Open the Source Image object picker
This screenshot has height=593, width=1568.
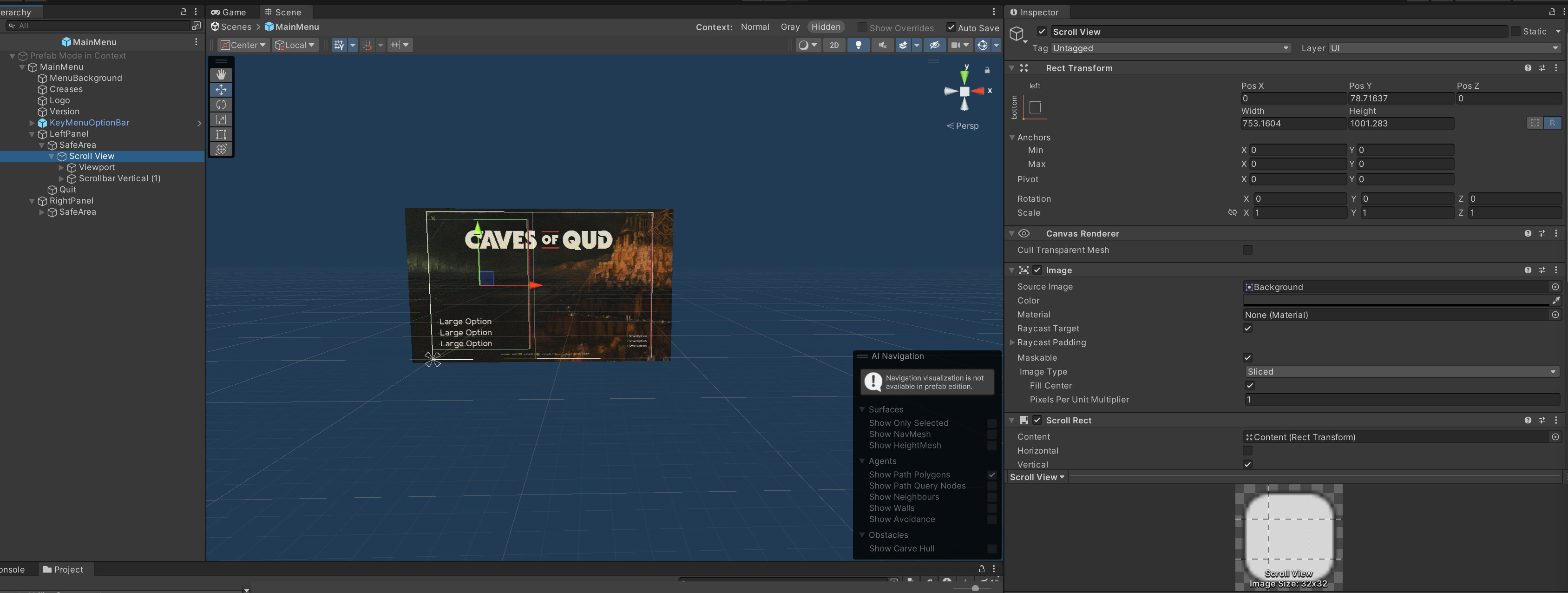tap(1557, 287)
